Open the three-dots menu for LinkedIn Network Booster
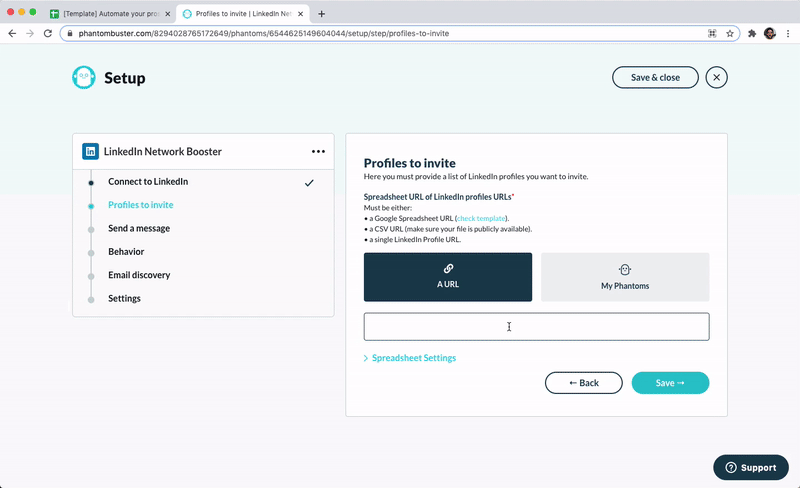 pyautogui.click(x=318, y=152)
